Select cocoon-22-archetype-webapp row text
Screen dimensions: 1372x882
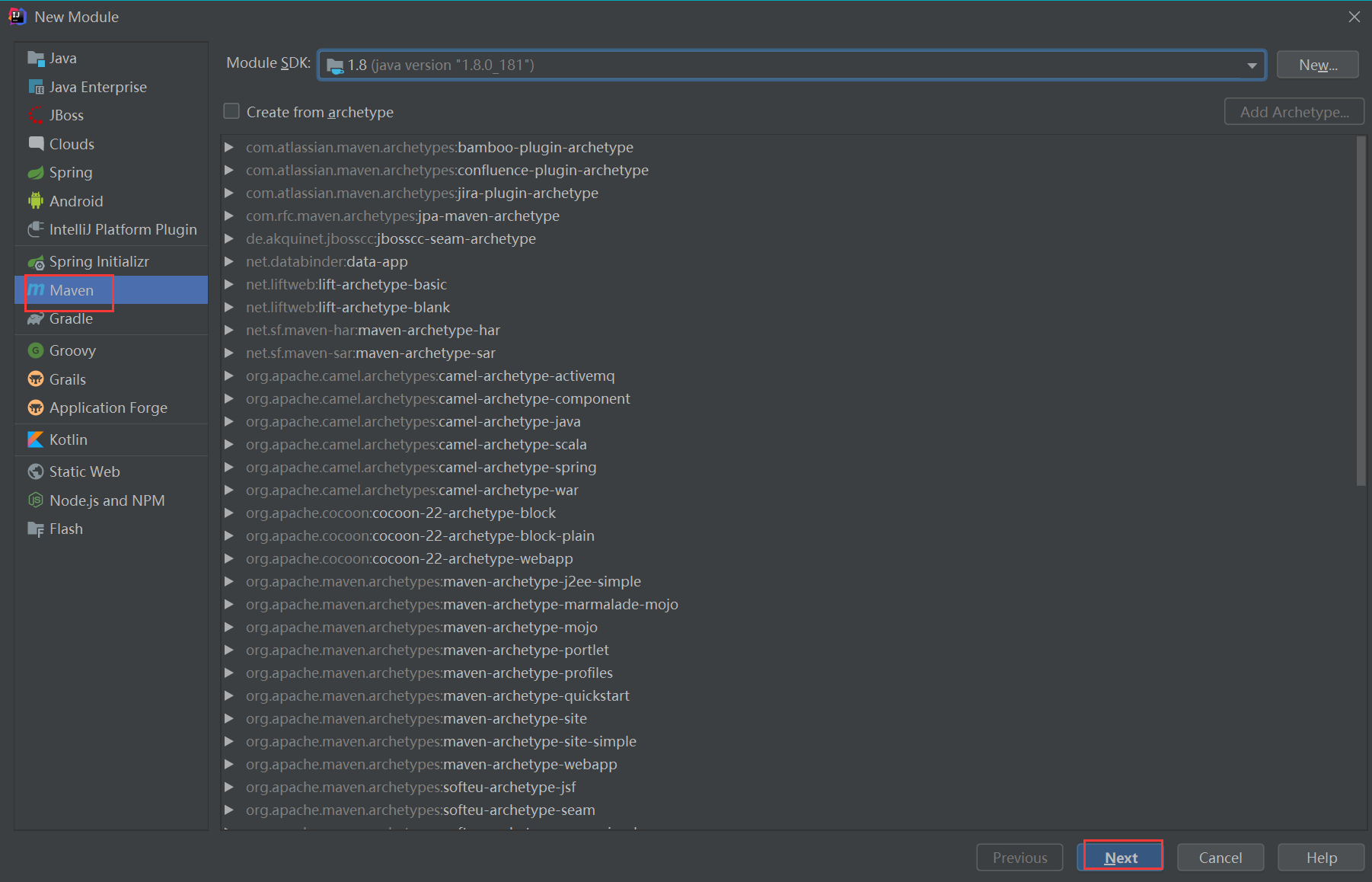click(410, 558)
